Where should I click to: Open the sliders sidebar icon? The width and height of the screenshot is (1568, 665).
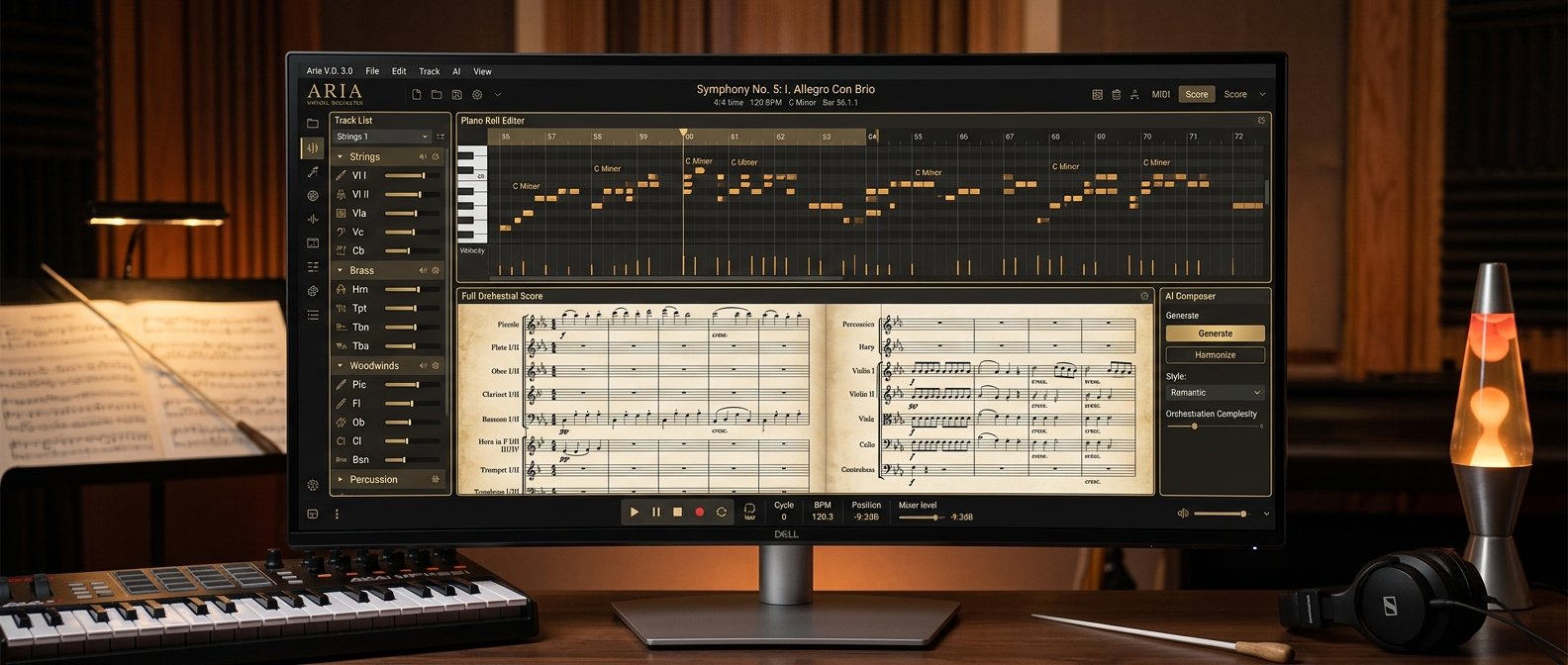pyautogui.click(x=313, y=267)
